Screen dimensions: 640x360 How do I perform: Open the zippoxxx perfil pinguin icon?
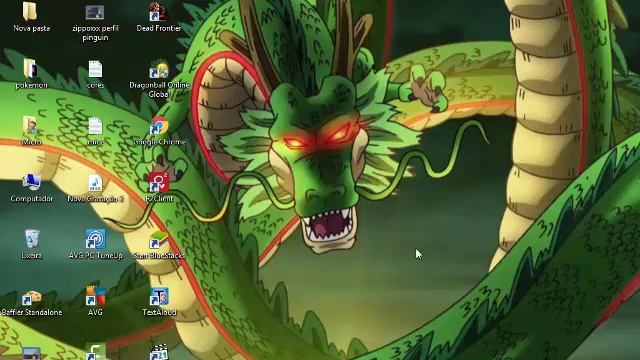click(x=95, y=12)
